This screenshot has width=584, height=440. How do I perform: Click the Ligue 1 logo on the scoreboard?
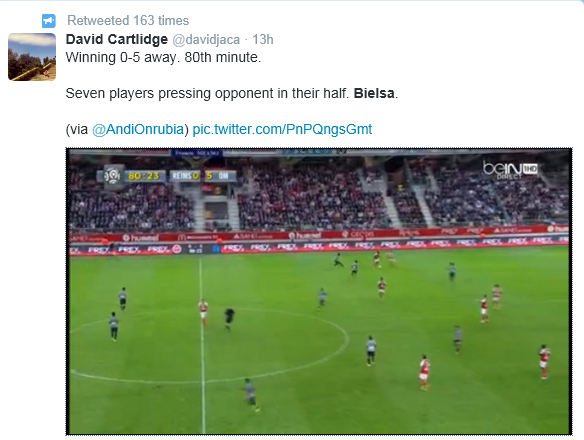tap(112, 175)
